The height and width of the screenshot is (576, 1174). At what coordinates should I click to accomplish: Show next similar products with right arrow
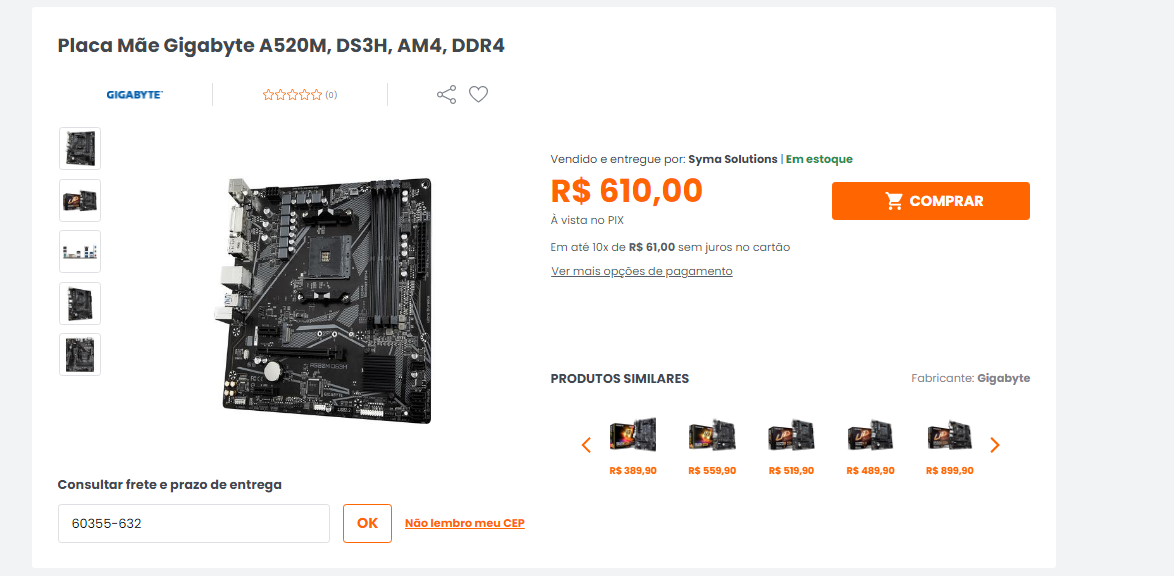coord(994,445)
